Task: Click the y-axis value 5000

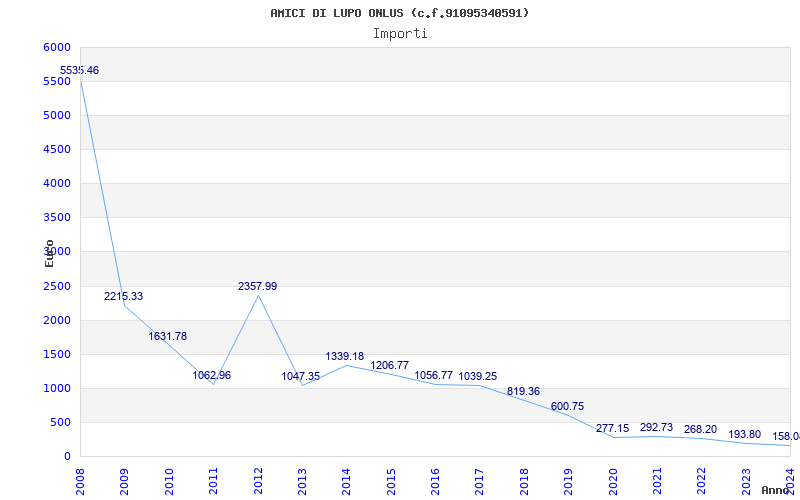Action: coord(57,115)
